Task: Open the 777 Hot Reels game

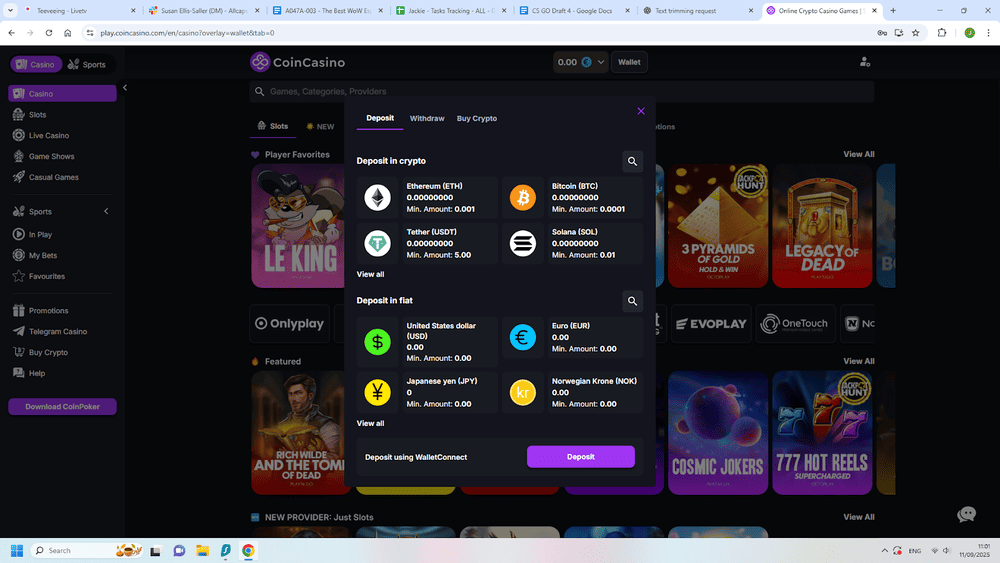Action: pos(821,432)
